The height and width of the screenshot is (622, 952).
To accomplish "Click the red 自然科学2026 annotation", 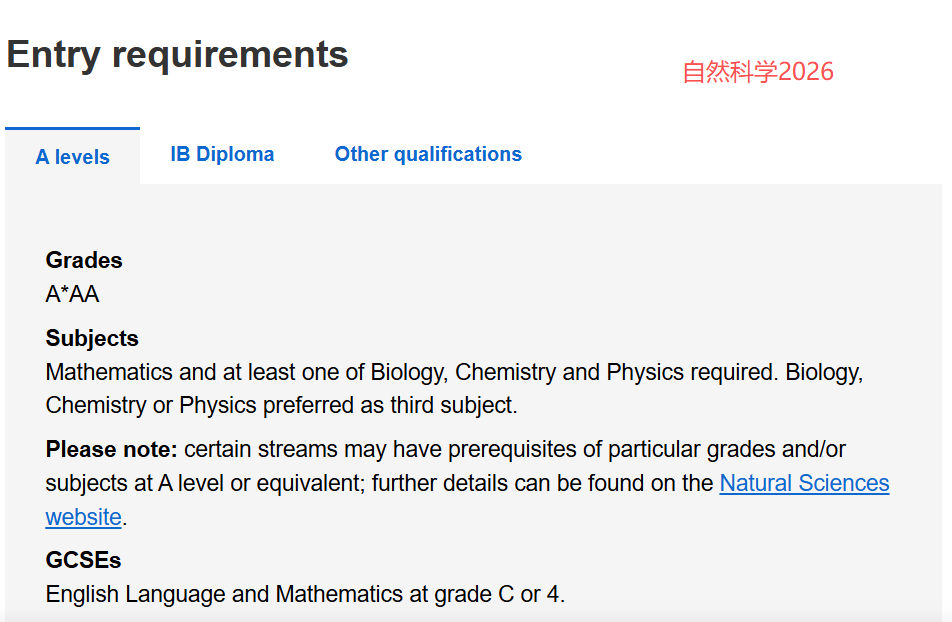I will click(x=757, y=72).
